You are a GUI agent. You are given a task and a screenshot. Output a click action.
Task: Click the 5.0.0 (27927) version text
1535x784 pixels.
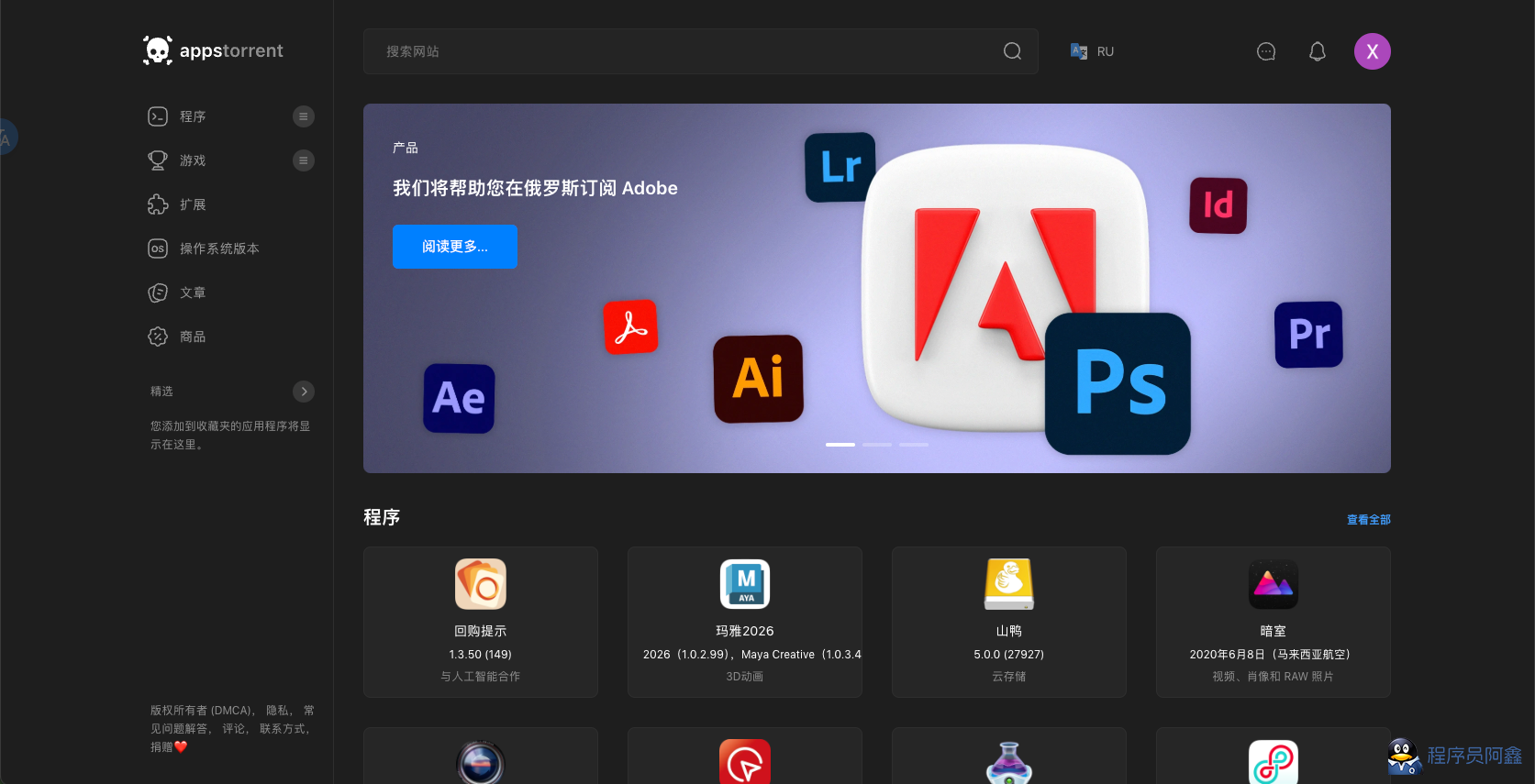tap(1009, 655)
